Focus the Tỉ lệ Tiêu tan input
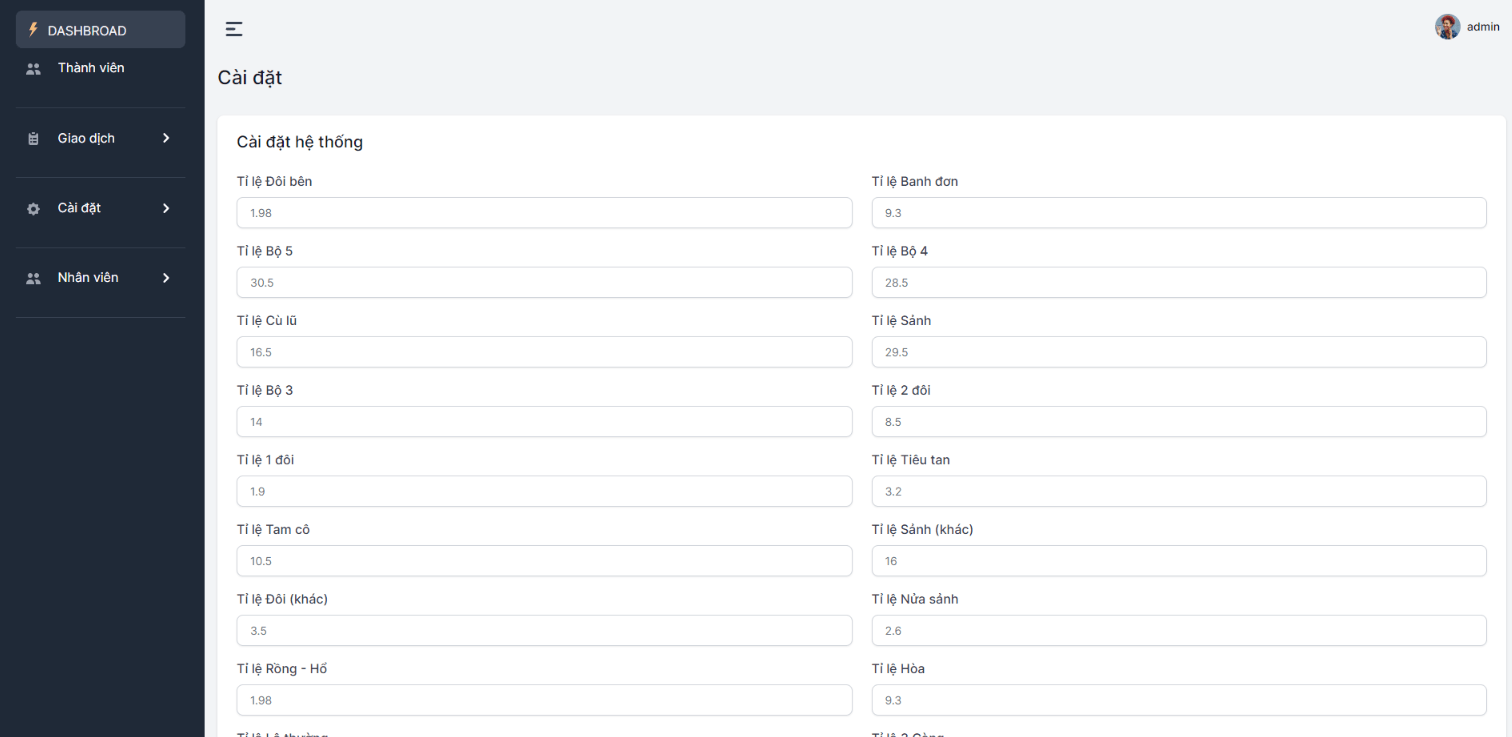Image resolution: width=1512 pixels, height=737 pixels. pos(1179,492)
